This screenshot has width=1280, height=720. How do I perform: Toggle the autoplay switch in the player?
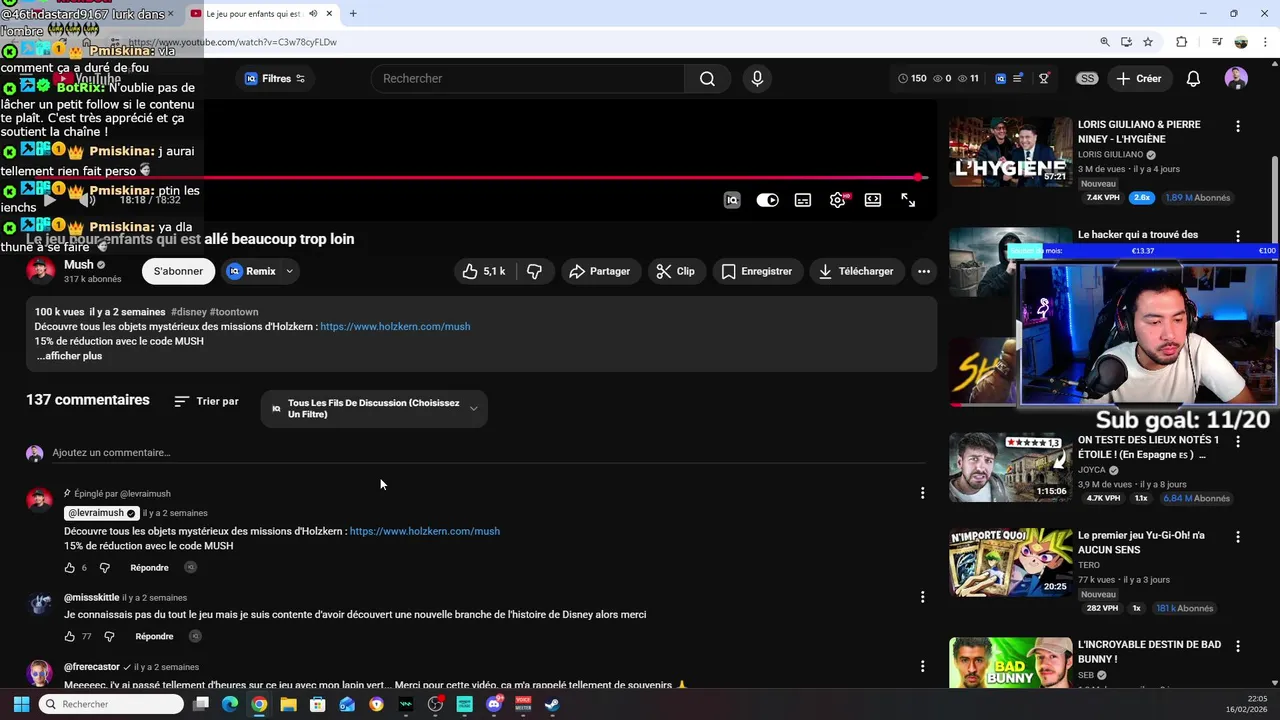[768, 200]
